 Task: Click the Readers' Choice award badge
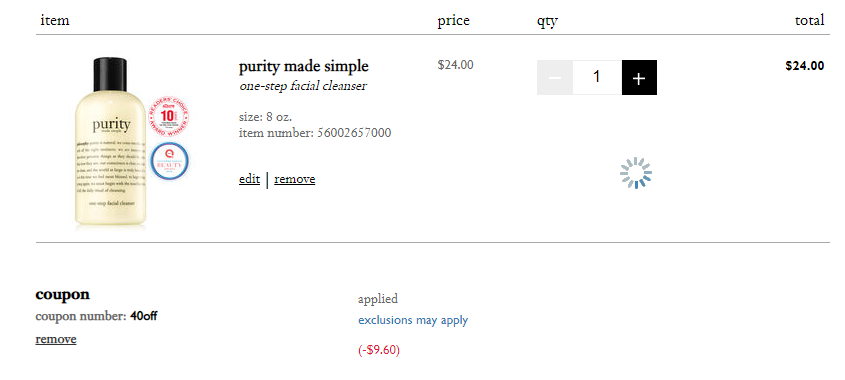[168, 116]
